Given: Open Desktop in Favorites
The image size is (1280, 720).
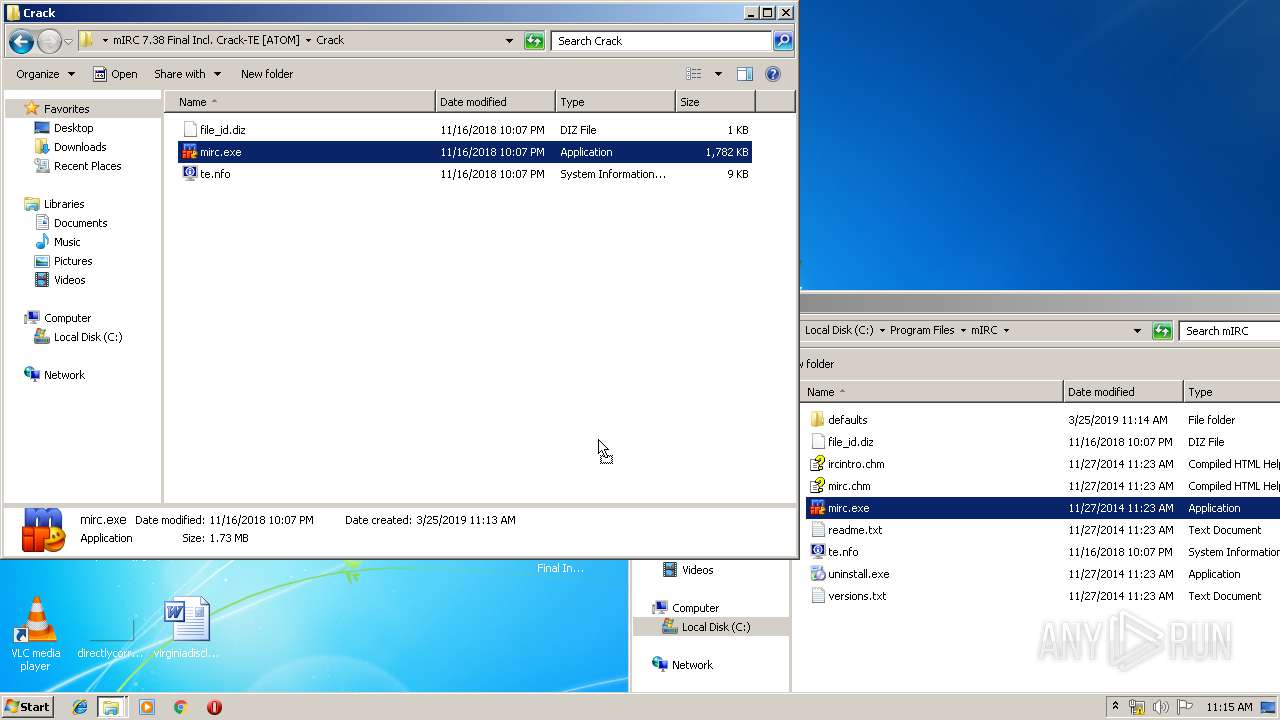Looking at the screenshot, I should [x=73, y=128].
